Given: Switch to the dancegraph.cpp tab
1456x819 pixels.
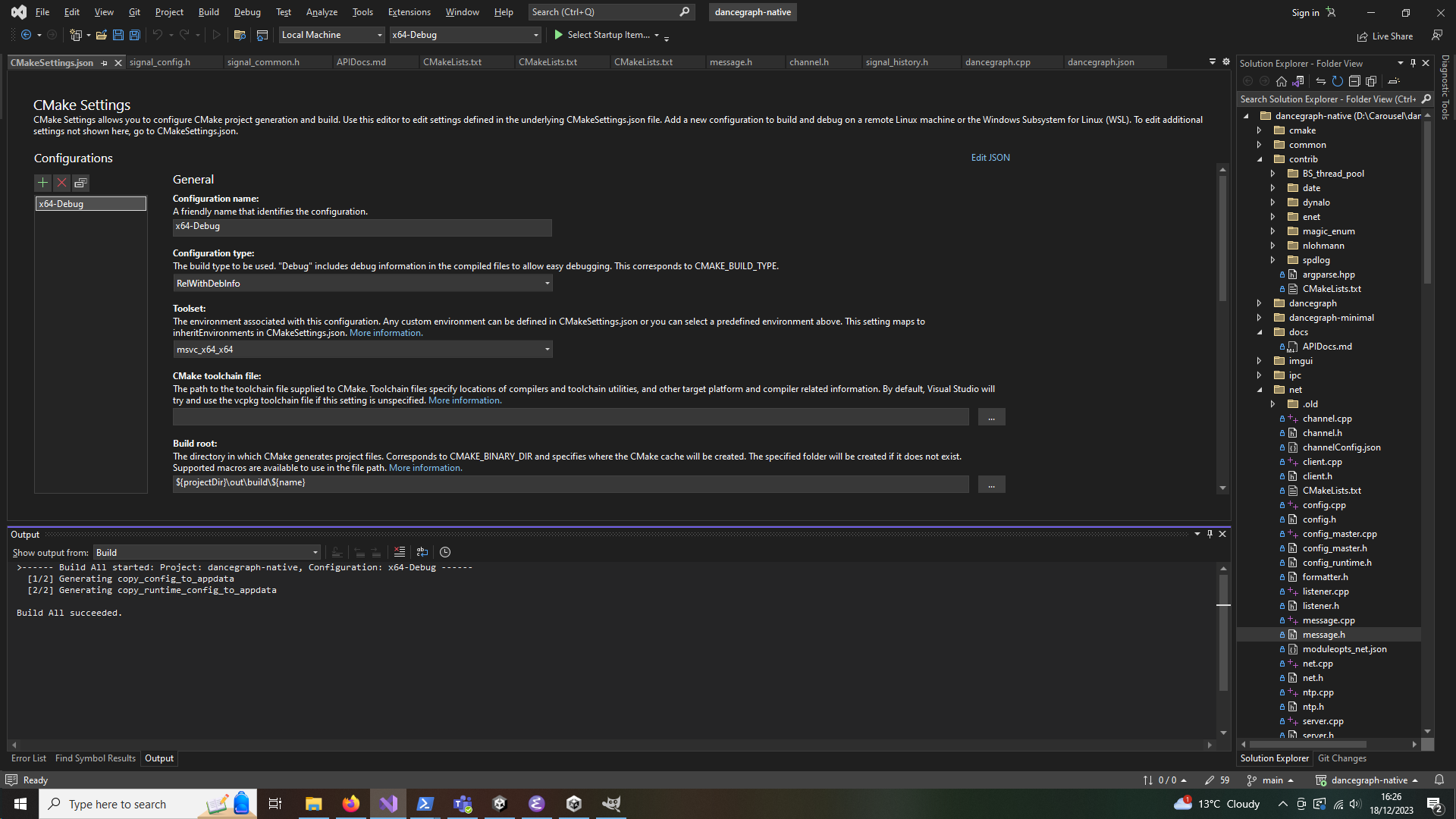Looking at the screenshot, I should coord(997,62).
